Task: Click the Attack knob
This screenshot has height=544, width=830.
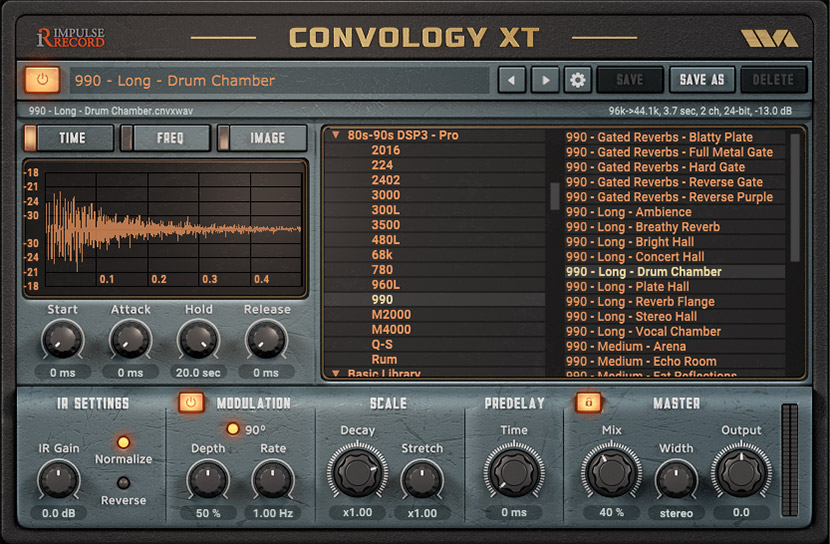Action: (x=130, y=340)
